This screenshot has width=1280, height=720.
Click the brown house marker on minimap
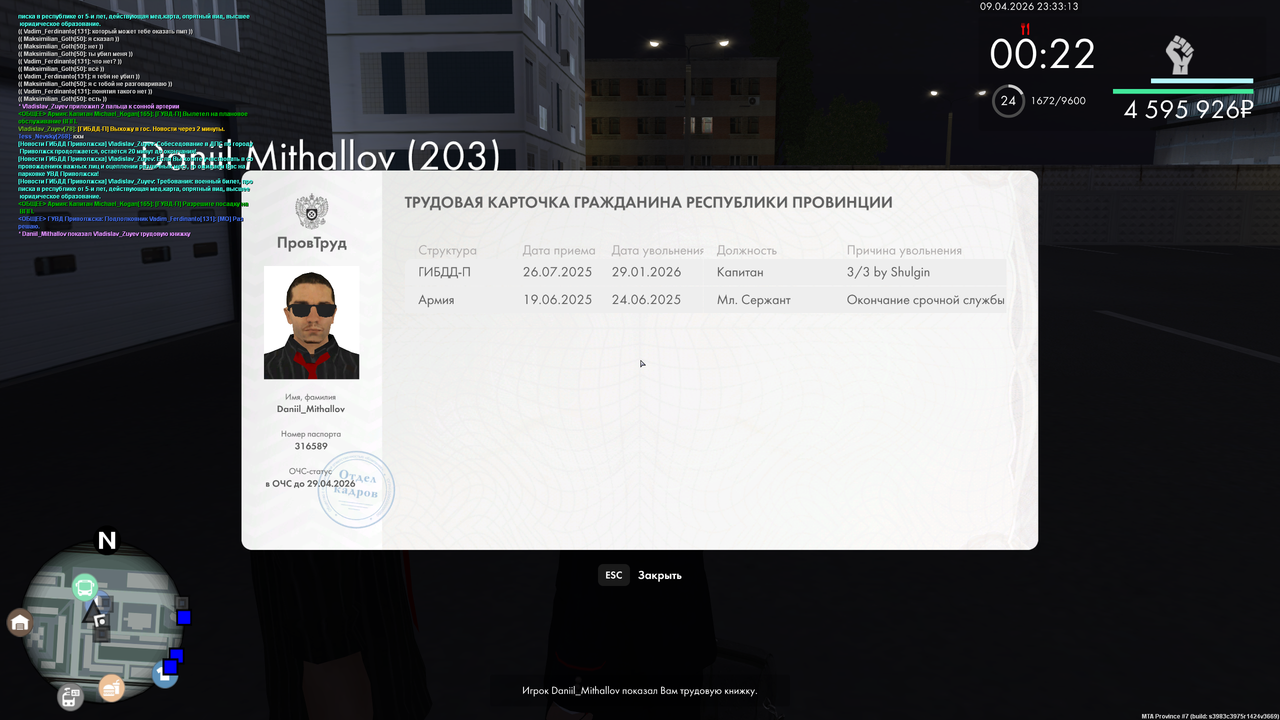19,624
